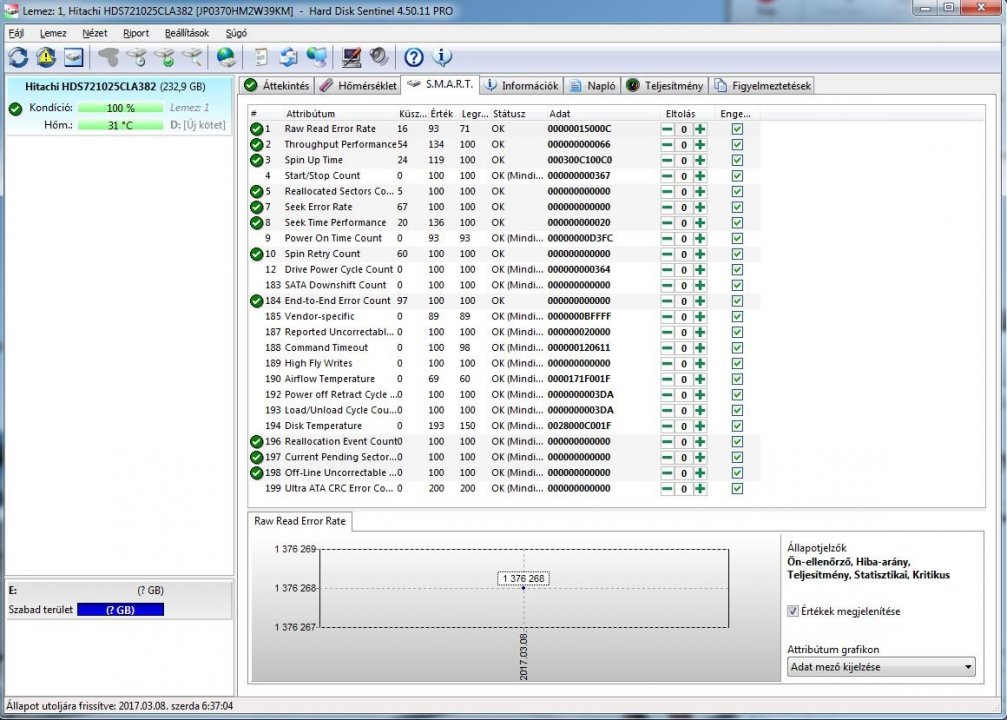The width and height of the screenshot is (1007, 720).
Task: Click the blue Szabad terület free space bar
Action: click(120, 610)
